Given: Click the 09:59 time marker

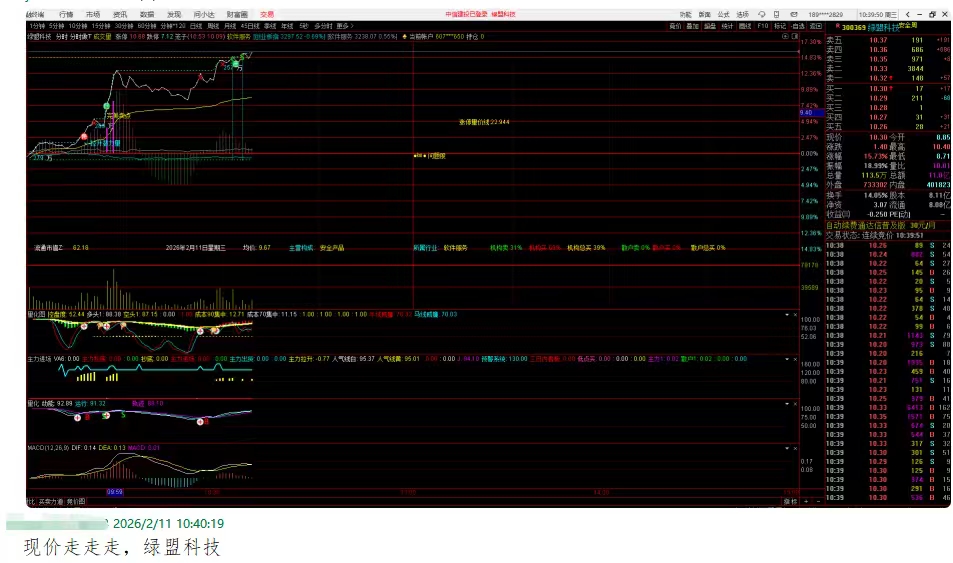Looking at the screenshot, I should coord(115,492).
